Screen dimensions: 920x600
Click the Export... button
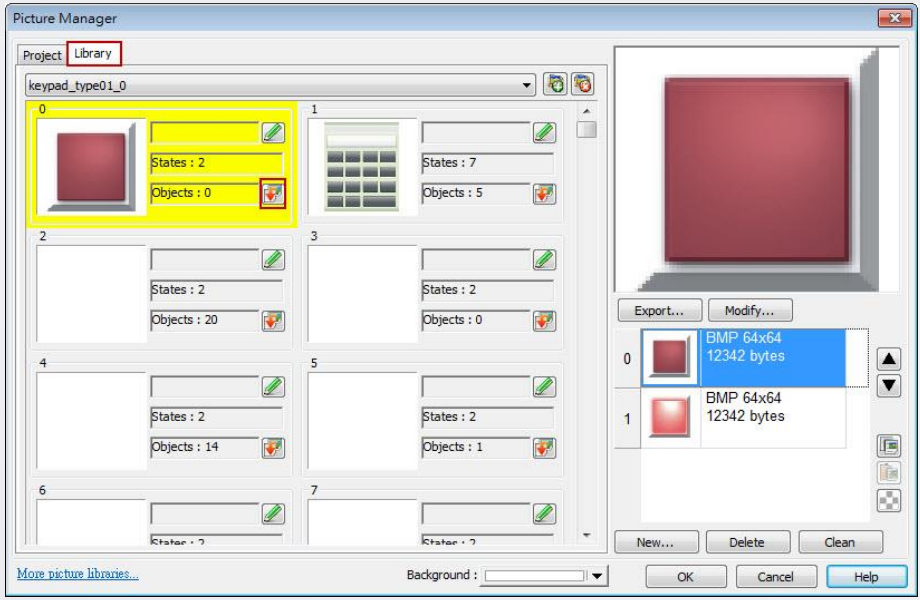(659, 310)
